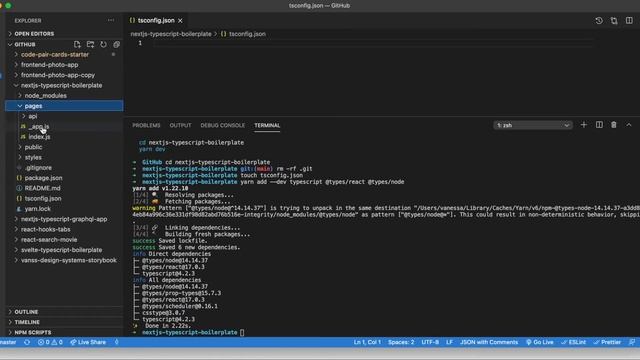
Task: Open the timeline history icon in editor toolbar
Action: point(599,20)
